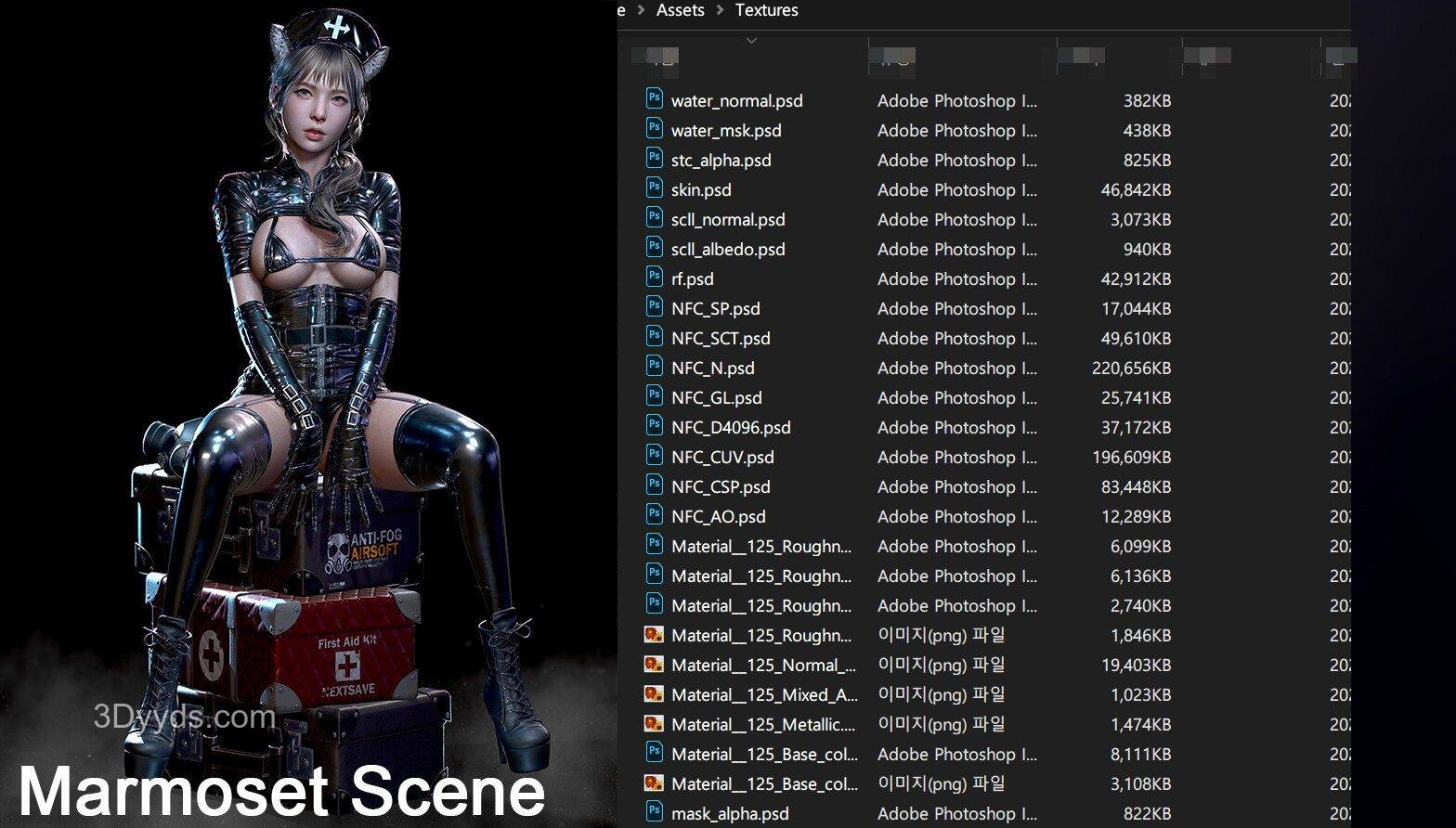The image size is (1456, 828).
Task: Click the Textures breadcrumb item
Action: click(x=766, y=10)
